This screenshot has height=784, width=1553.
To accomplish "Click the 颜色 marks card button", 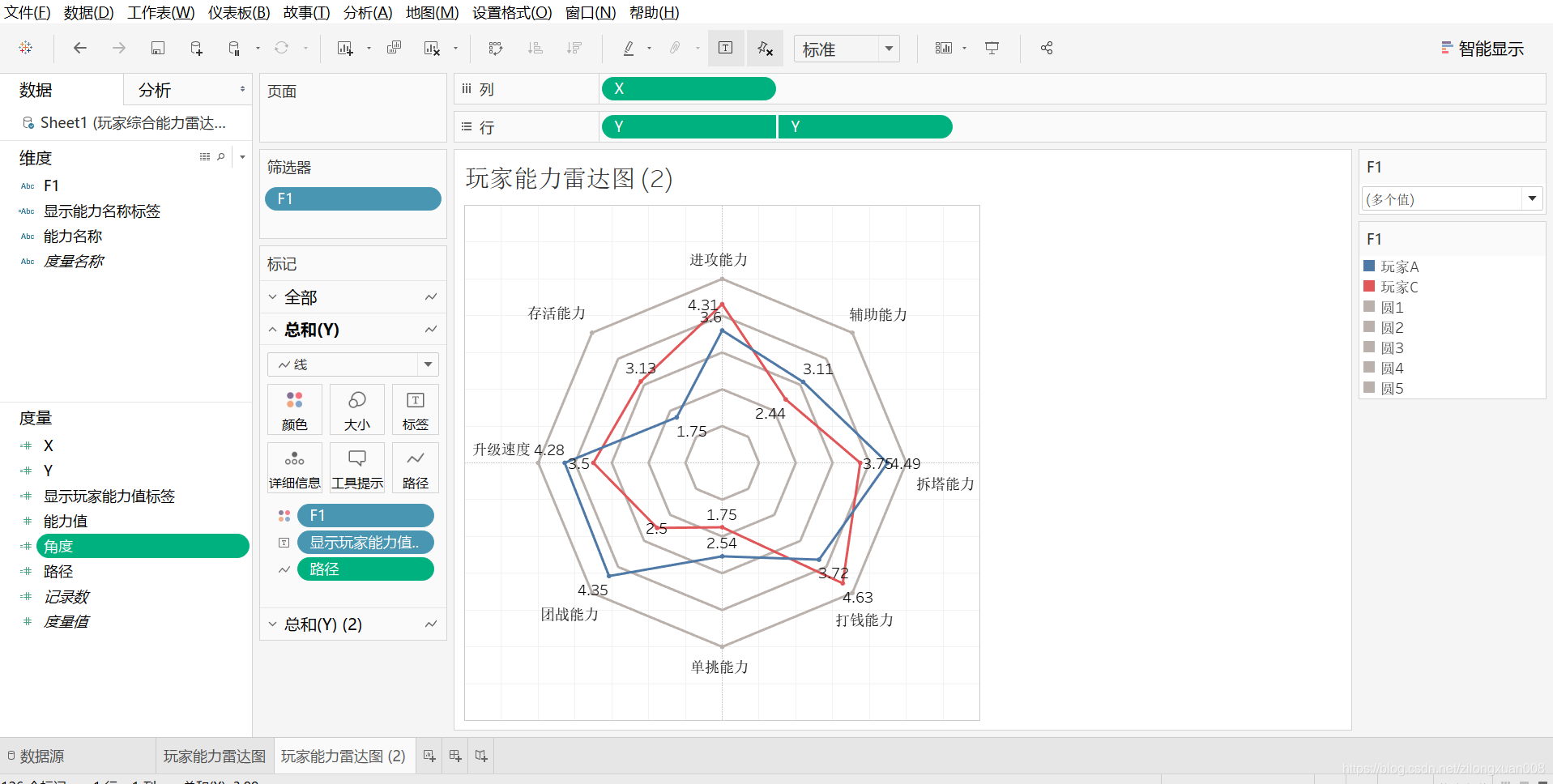I will click(295, 411).
